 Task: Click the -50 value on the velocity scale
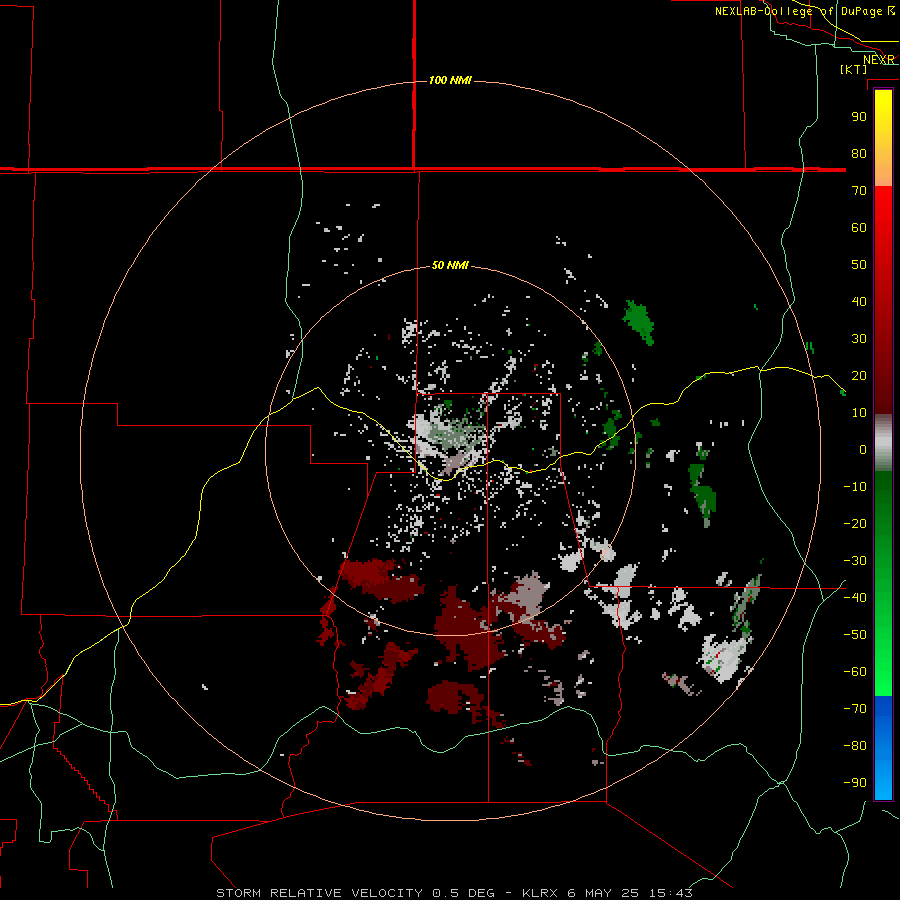(x=855, y=635)
